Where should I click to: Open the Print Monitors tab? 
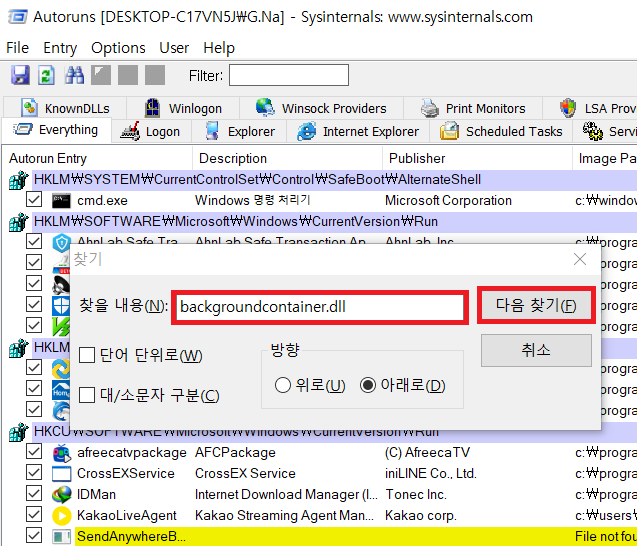click(473, 108)
